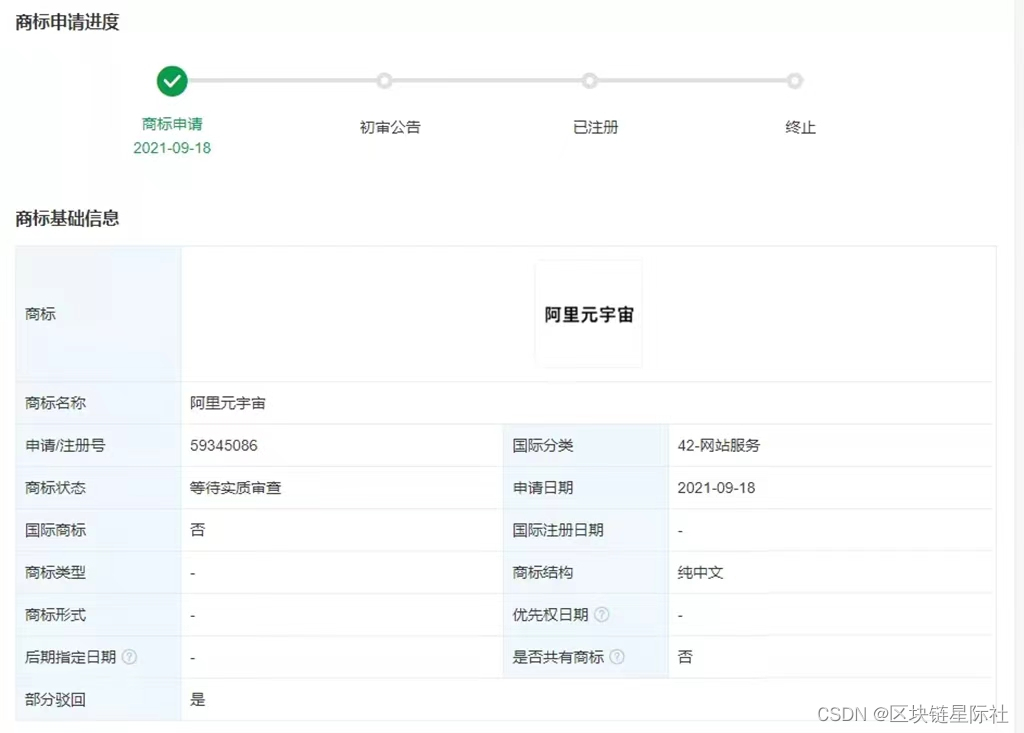Viewport: 1024px width, 733px height.
Task: Click the 阿里元宇宙 trademark image thumbnail
Action: 588,314
